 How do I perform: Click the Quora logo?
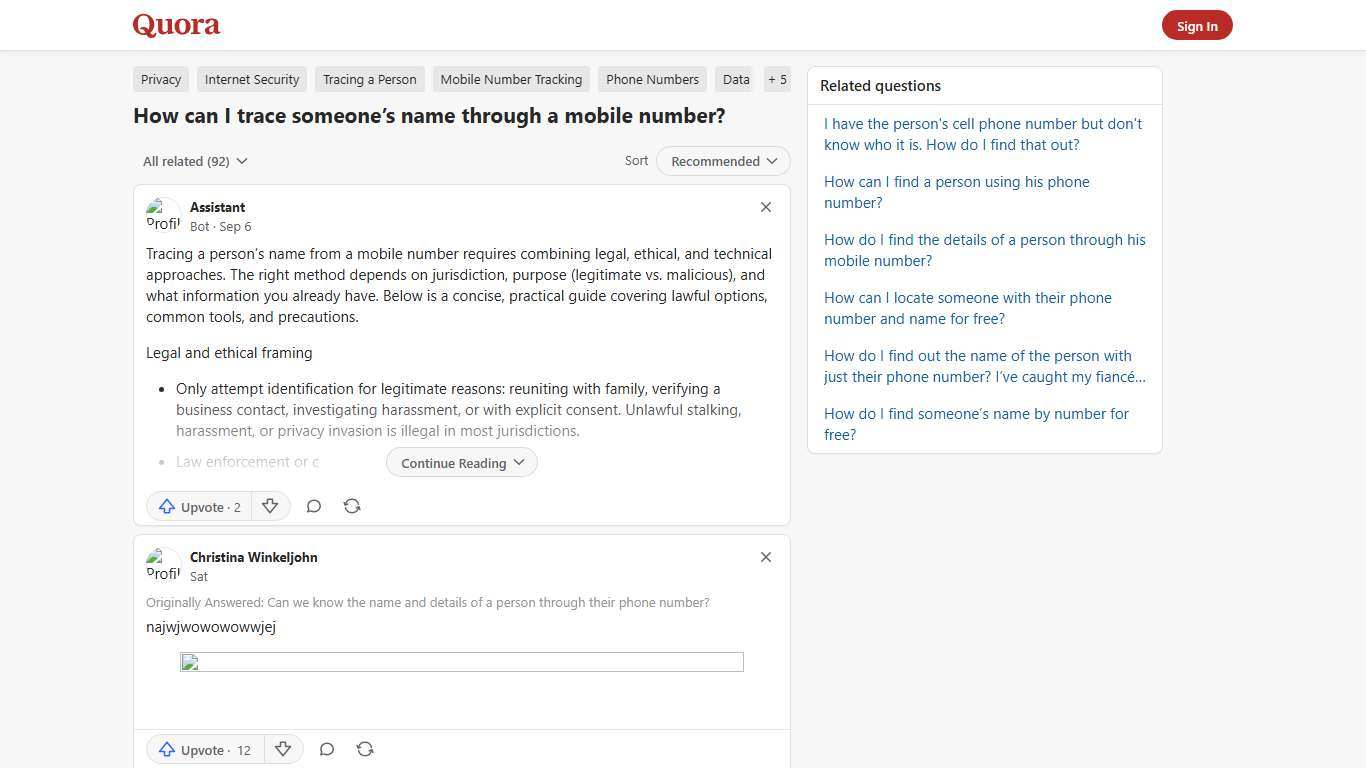176,25
